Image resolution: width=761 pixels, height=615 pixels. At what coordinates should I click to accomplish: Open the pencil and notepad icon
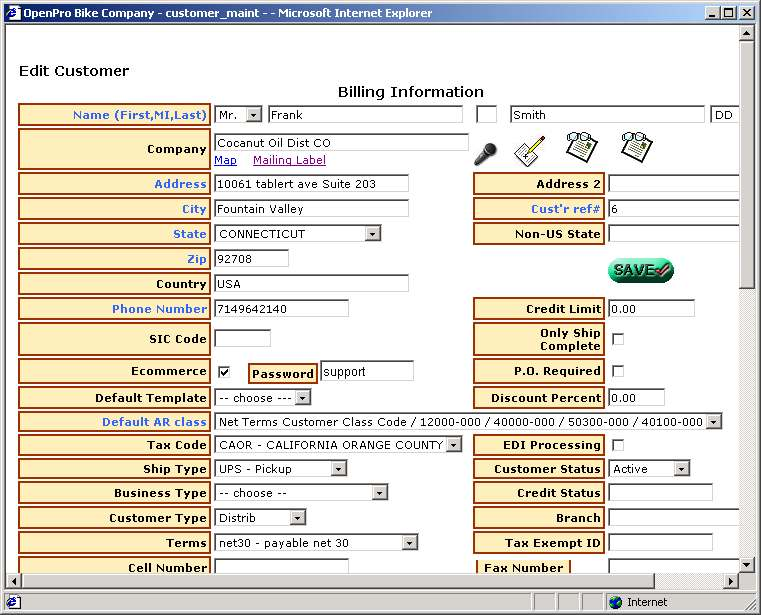[x=529, y=151]
